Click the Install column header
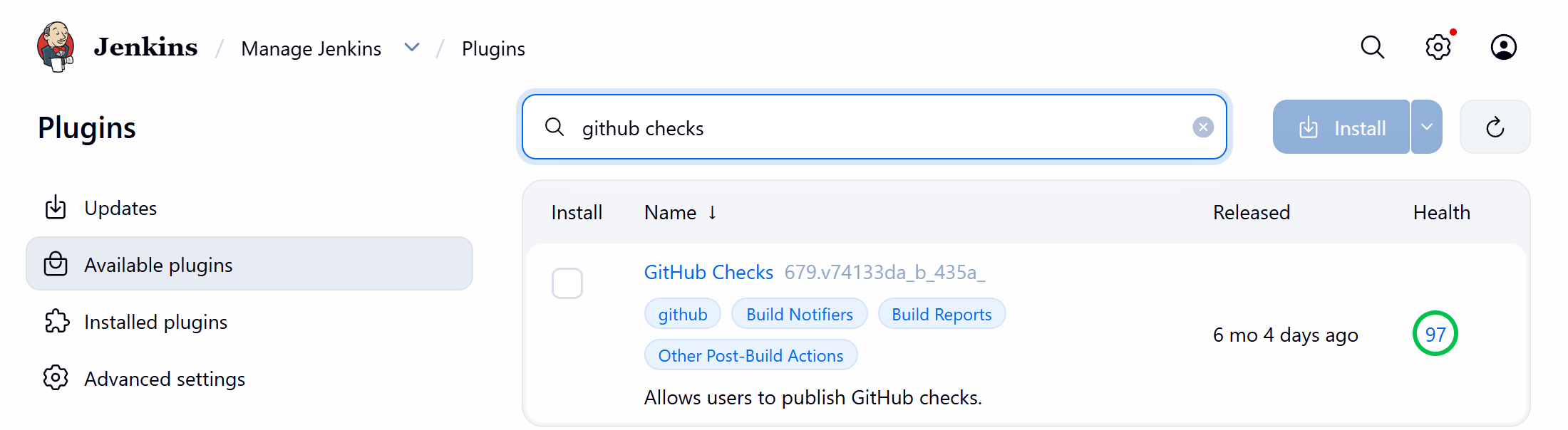The image size is (1568, 430). pyautogui.click(x=577, y=212)
